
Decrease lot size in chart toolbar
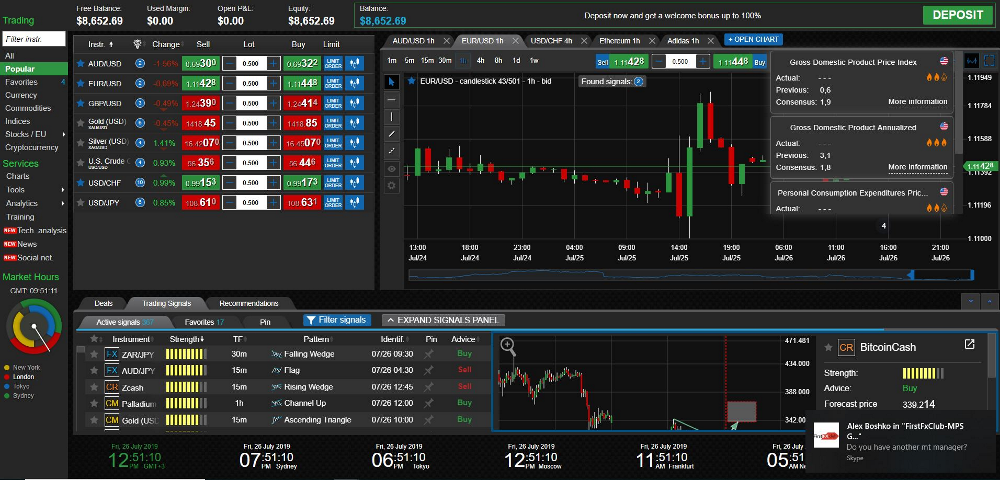(658, 62)
